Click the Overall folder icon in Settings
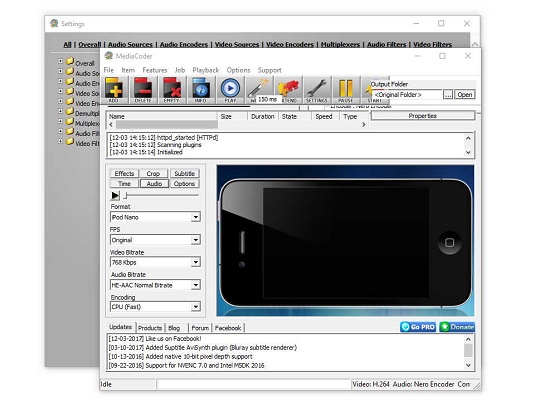The height and width of the screenshot is (406, 550). coord(70,61)
